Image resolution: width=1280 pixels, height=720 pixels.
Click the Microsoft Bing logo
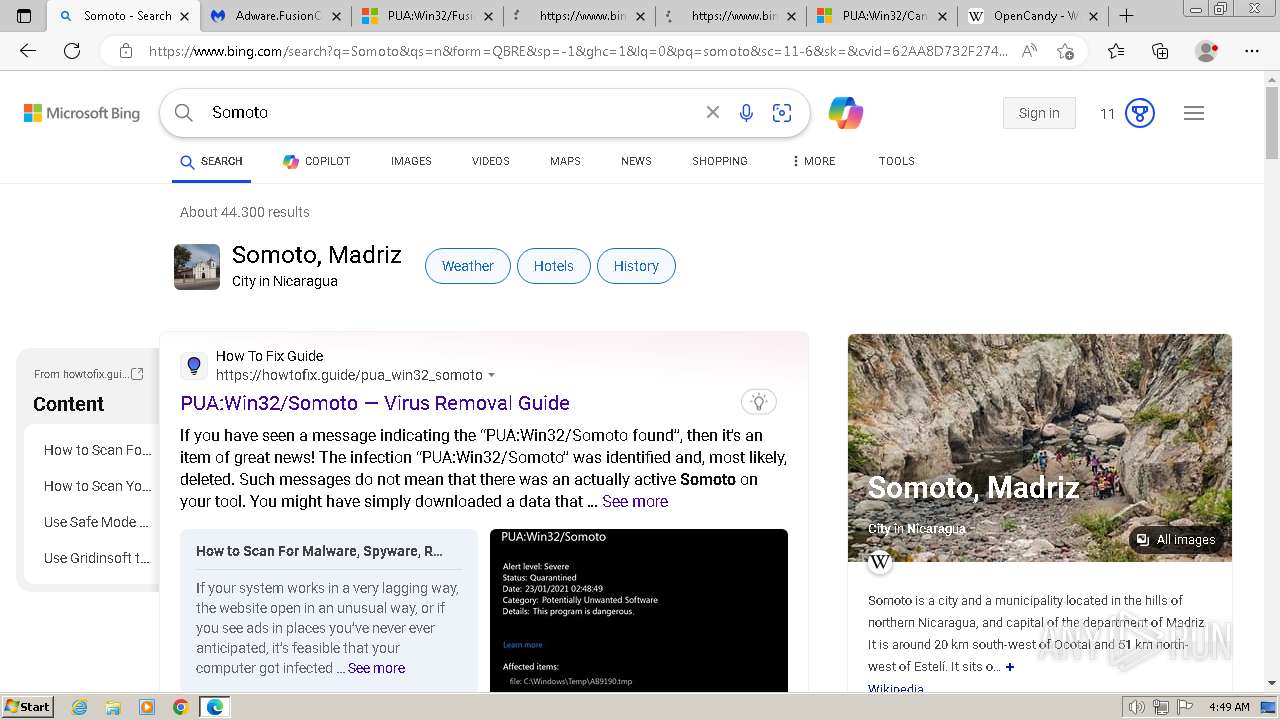point(82,113)
